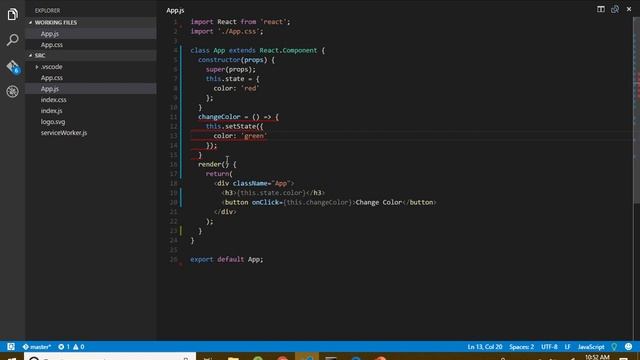Viewport: 640px width, 360px height.
Task: Click the Ln 13, Col 20 cursor position
Action: pyautogui.click(x=484, y=347)
